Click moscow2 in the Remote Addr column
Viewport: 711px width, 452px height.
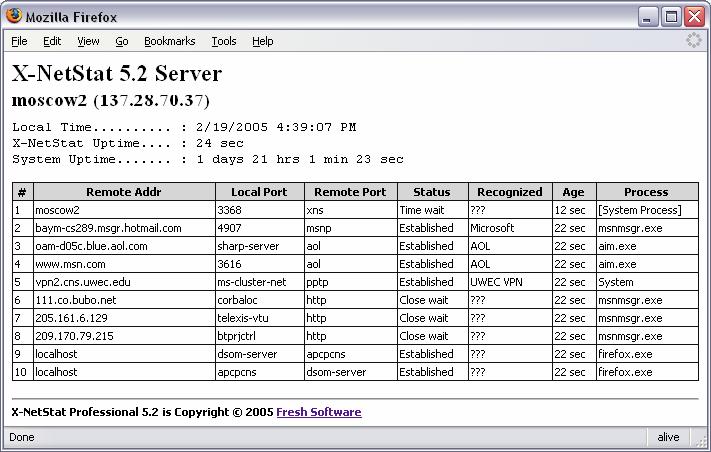[58, 210]
